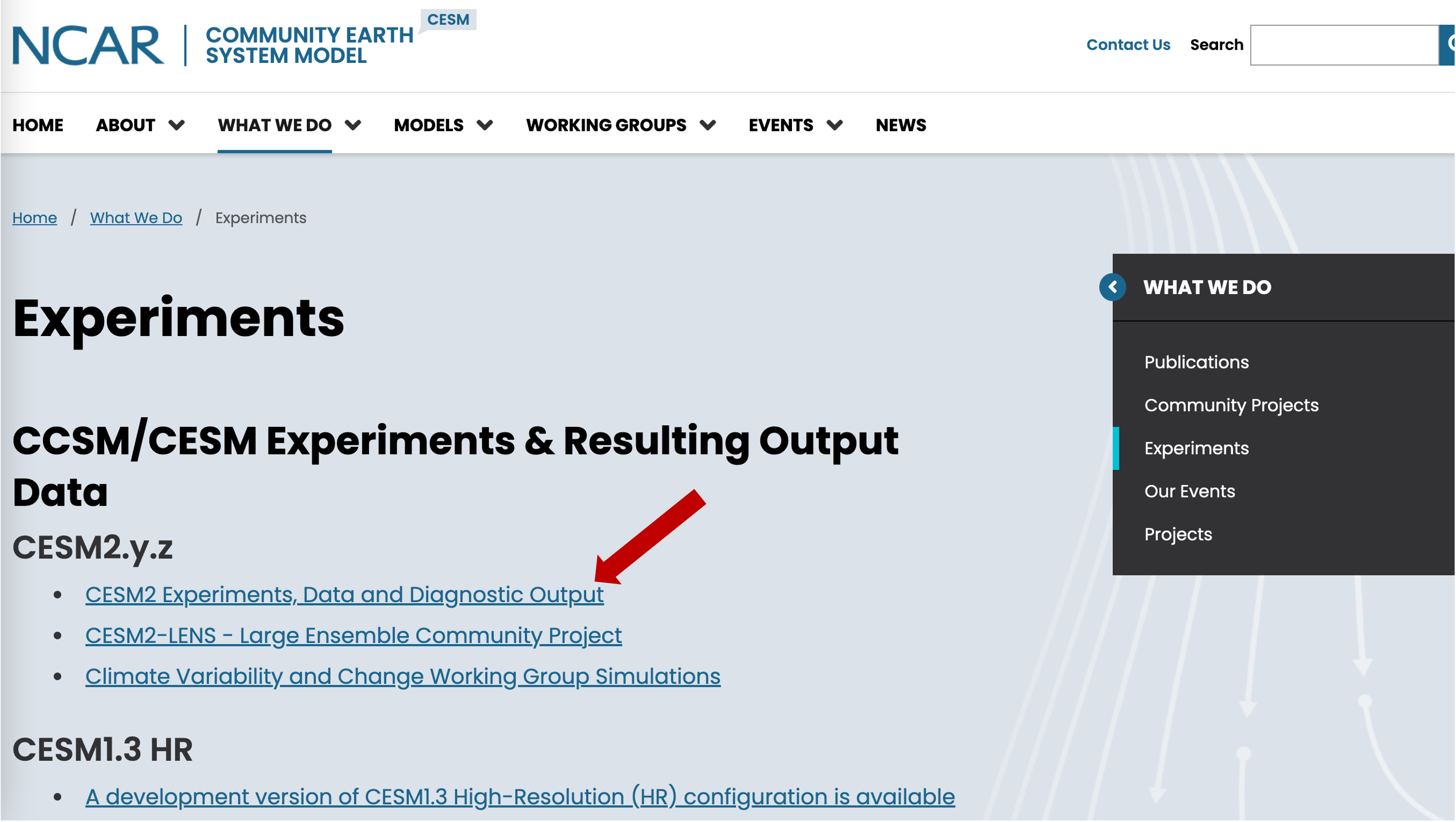Open CESM2 Experiments Data and Diagnostic Output
This screenshot has width=1456, height=822.
point(344,594)
